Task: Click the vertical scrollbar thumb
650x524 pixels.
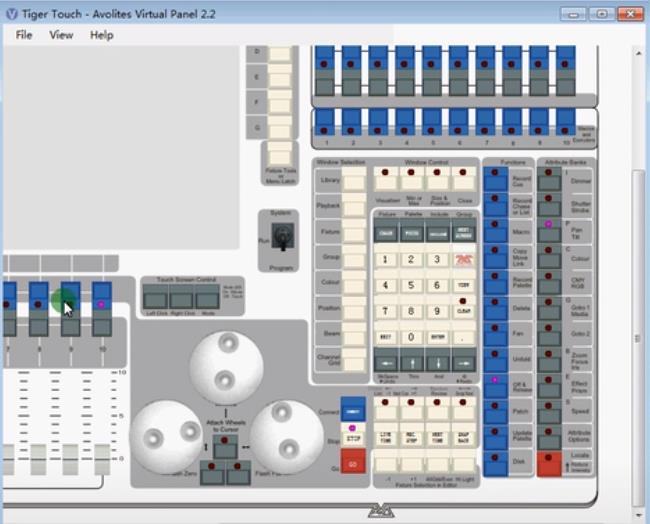Action: pyautogui.click(x=638, y=338)
